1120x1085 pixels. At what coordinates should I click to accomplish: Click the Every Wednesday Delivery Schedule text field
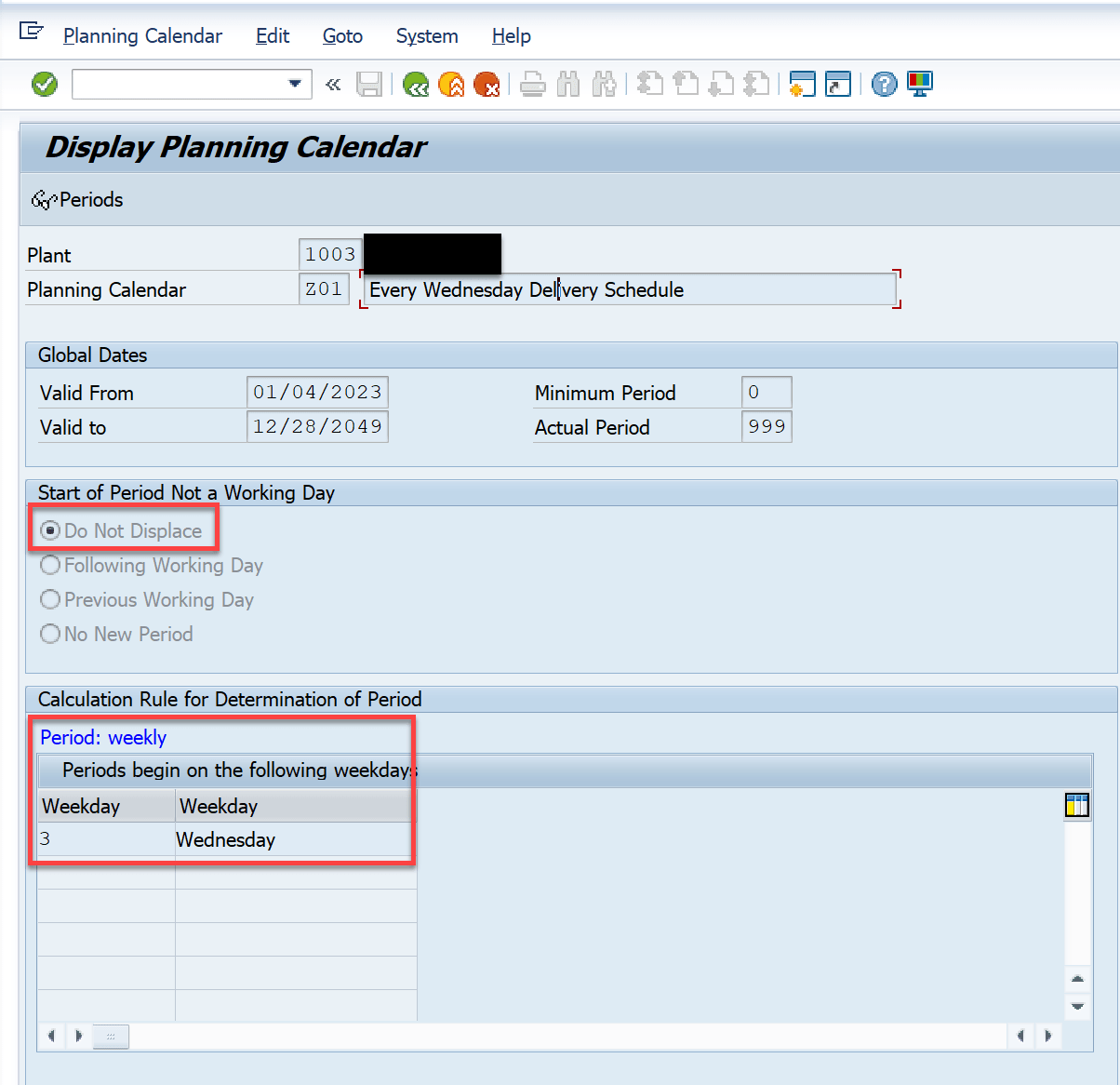[629, 289]
